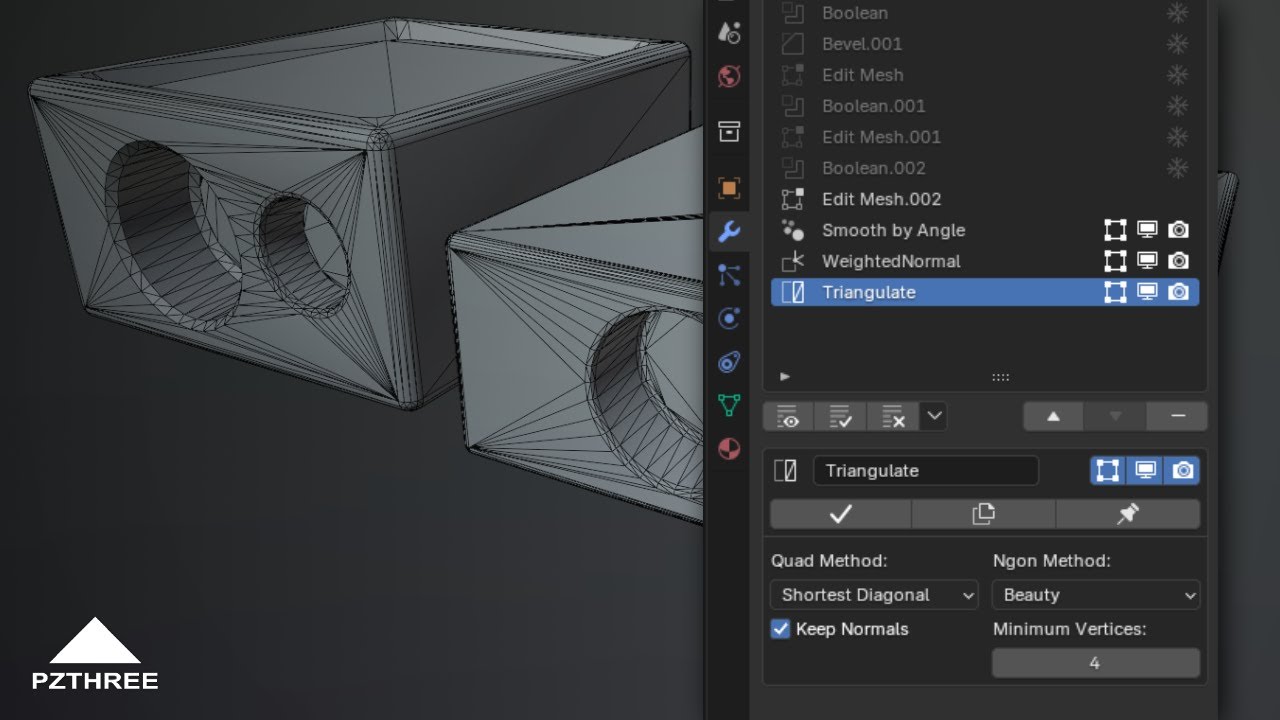This screenshot has width=1280, height=720.
Task: Open the Collection properties tab
Action: pyautogui.click(x=729, y=131)
